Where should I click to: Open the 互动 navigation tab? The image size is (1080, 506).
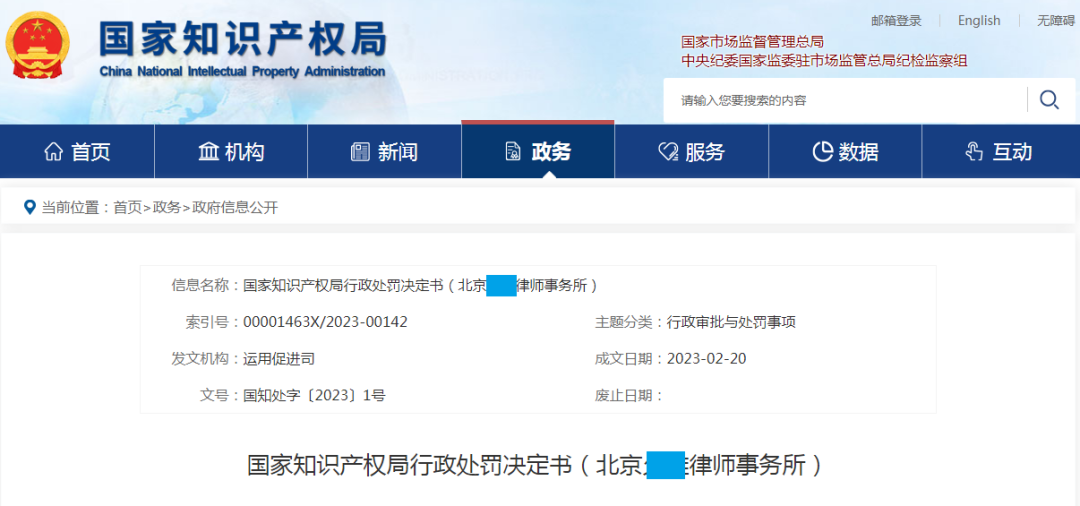pyautogui.click(x=1001, y=151)
